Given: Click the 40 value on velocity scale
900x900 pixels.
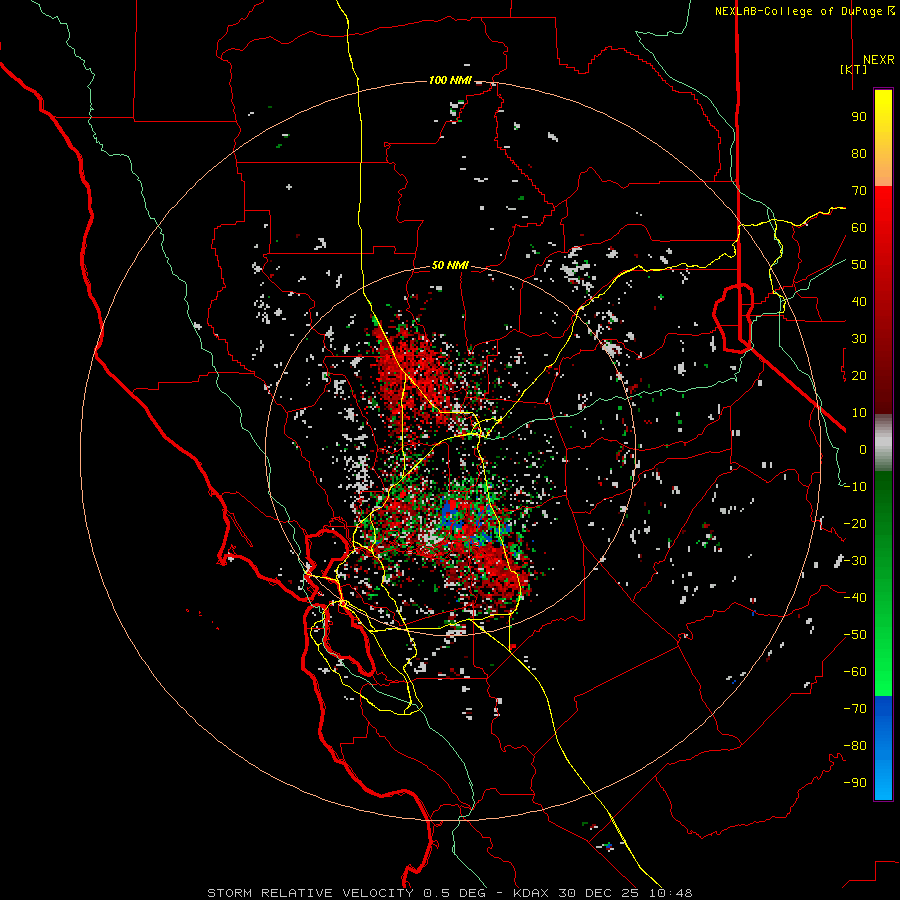Looking at the screenshot, I should tap(859, 301).
